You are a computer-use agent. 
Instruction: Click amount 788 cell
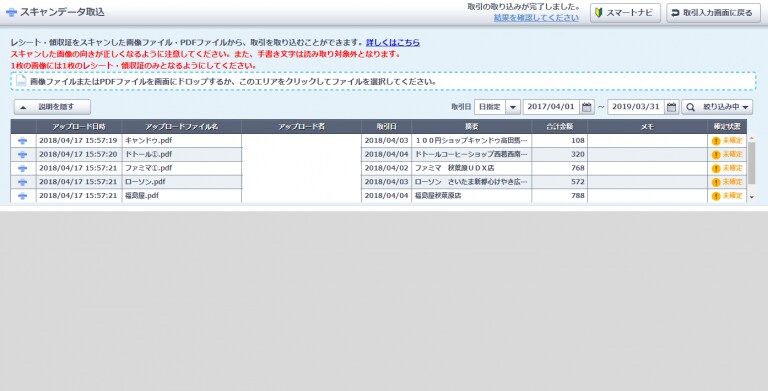coord(559,196)
